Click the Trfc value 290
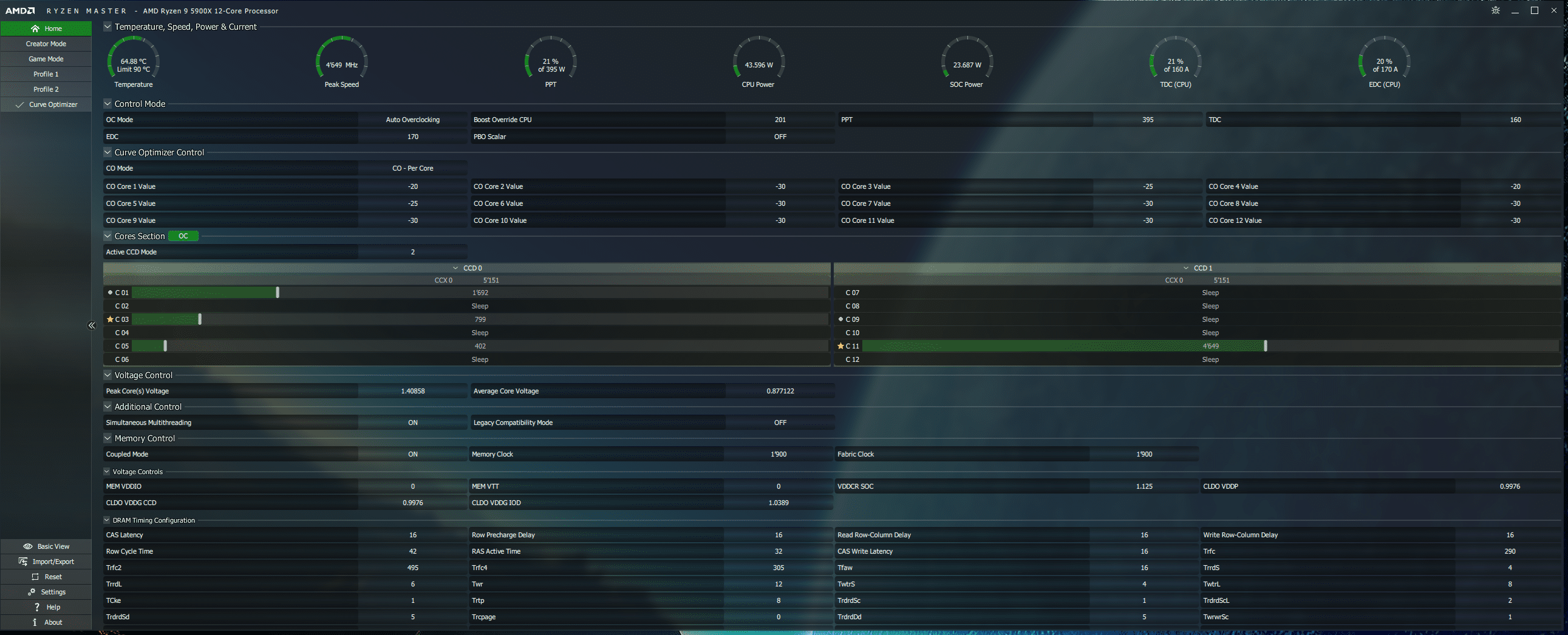The image size is (1568, 635). 1510,552
